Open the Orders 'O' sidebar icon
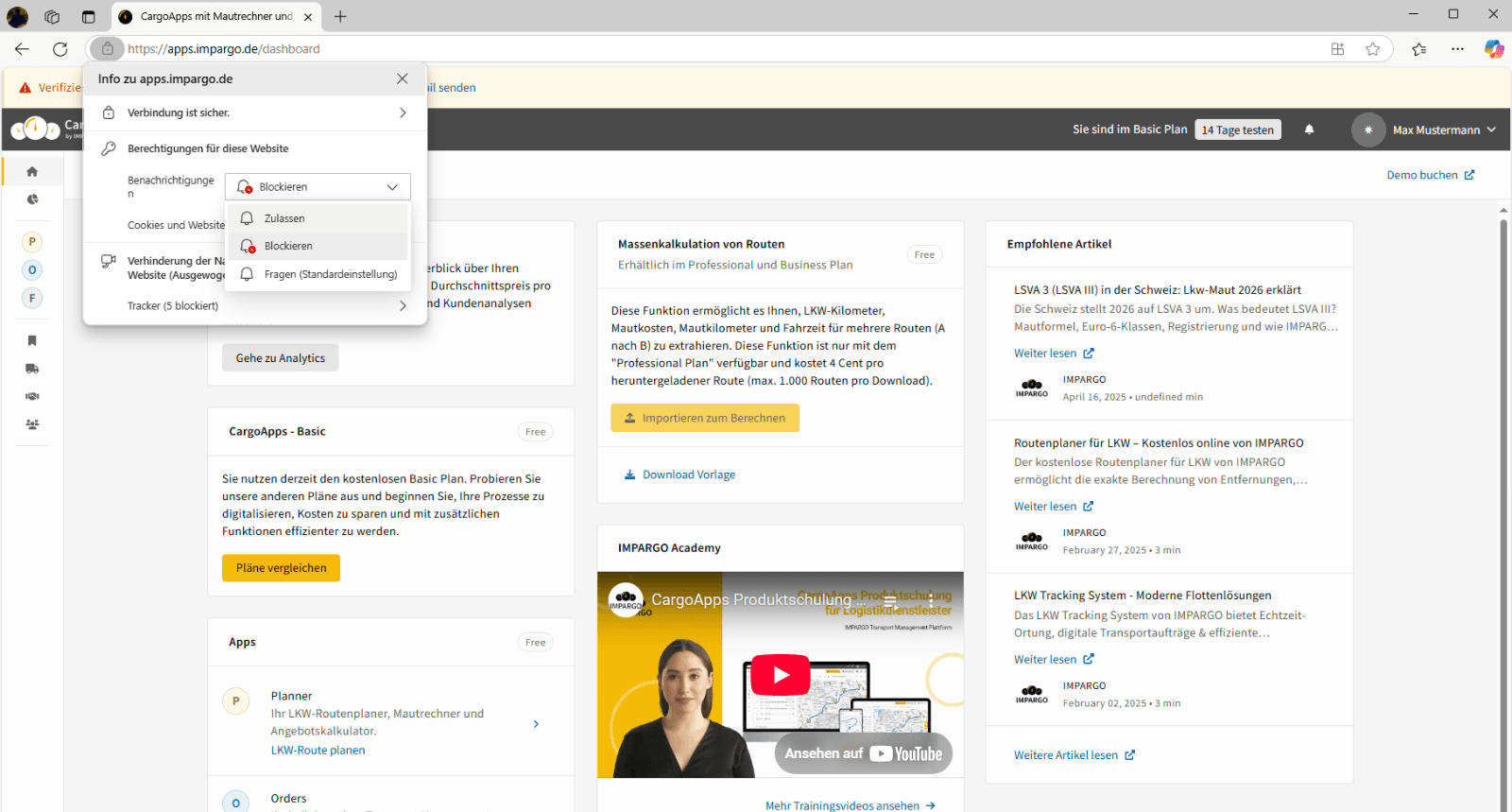Screen dimensions: 1512x812 click(32, 270)
